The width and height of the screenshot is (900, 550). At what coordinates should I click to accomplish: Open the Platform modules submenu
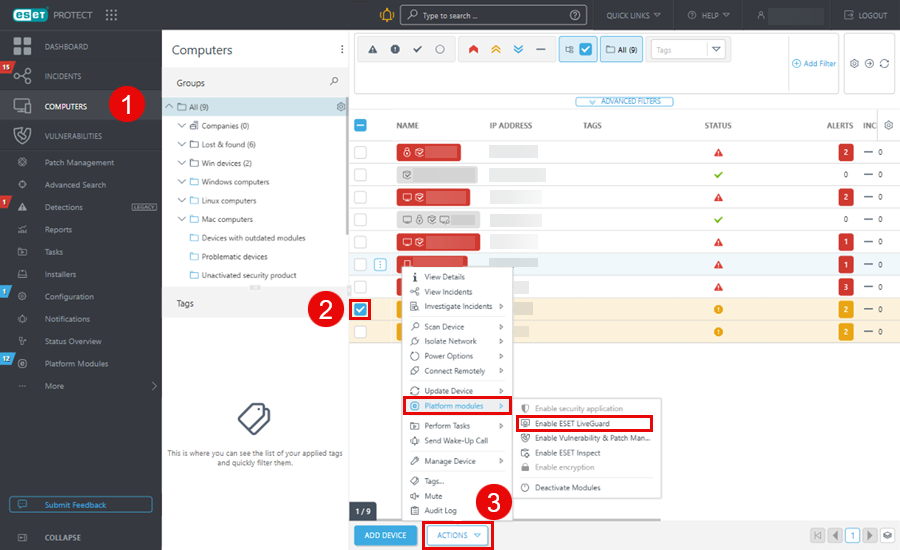tap(456, 406)
